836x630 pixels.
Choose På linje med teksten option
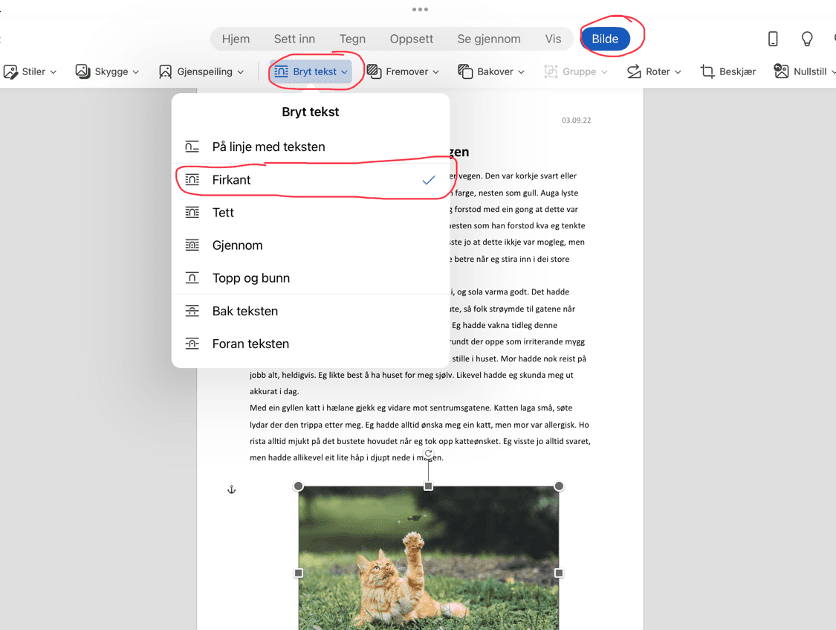[311, 147]
